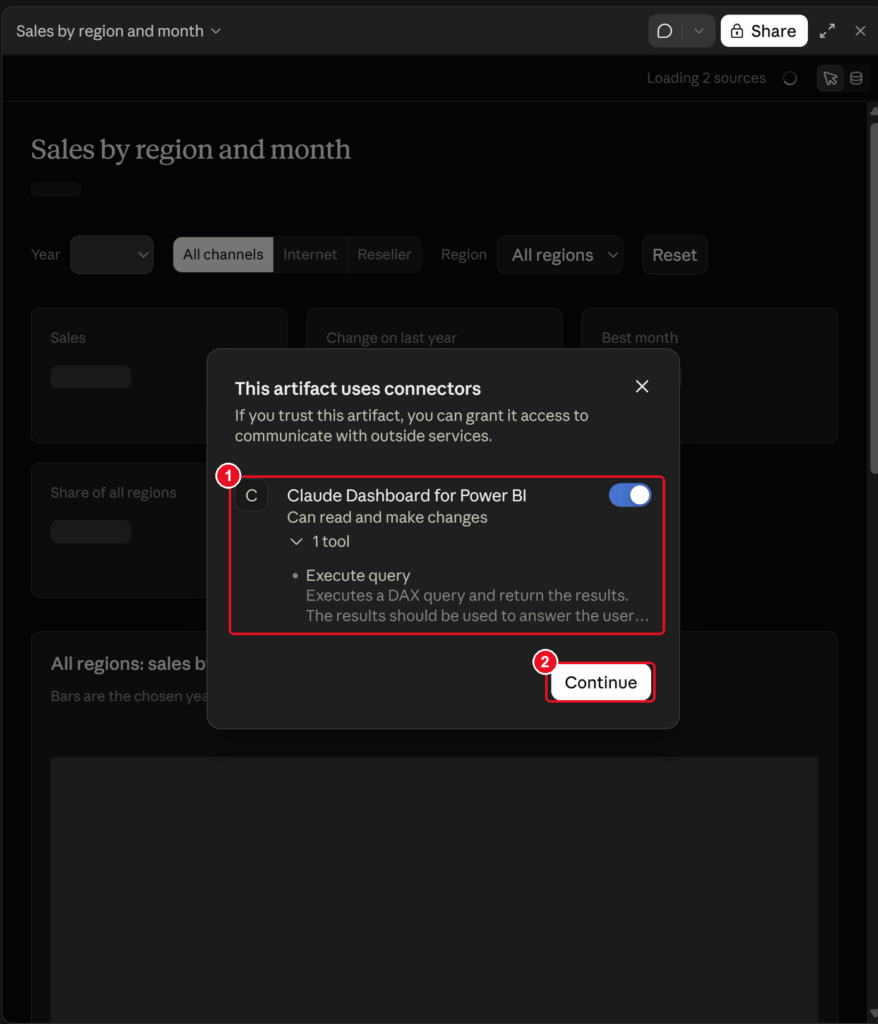Dismiss the connectors dialog with X
The height and width of the screenshot is (1024, 878).
[x=642, y=387]
